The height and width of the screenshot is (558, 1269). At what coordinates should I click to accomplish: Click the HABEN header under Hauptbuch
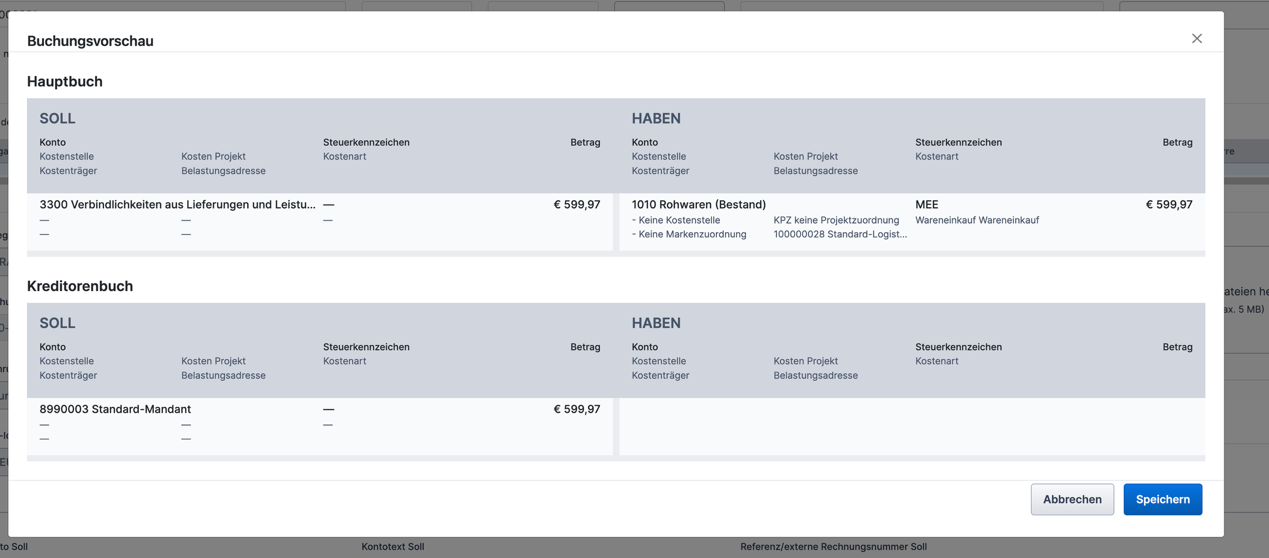pyautogui.click(x=656, y=118)
